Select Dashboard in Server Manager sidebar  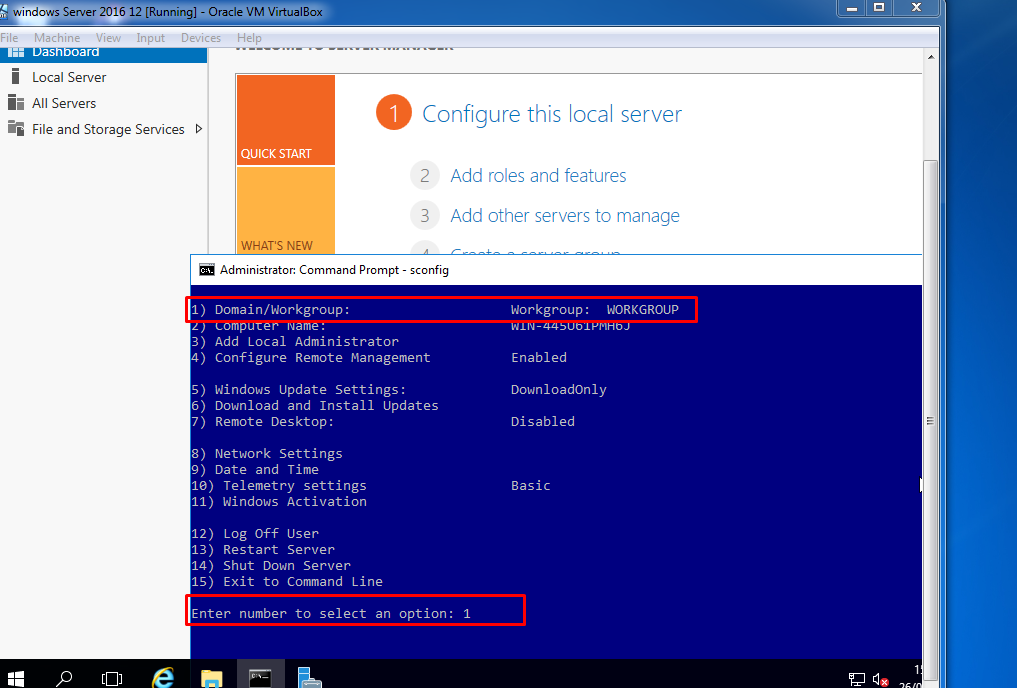(x=103, y=54)
